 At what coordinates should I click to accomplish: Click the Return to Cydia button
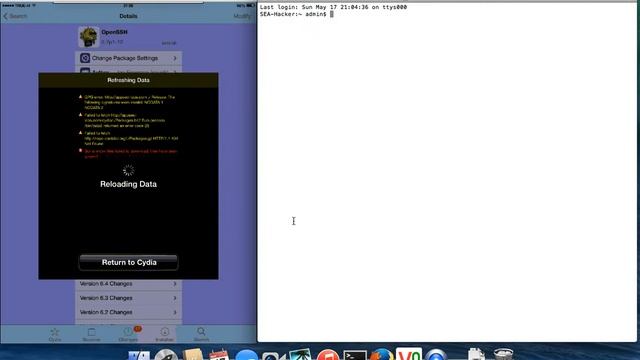point(129,262)
